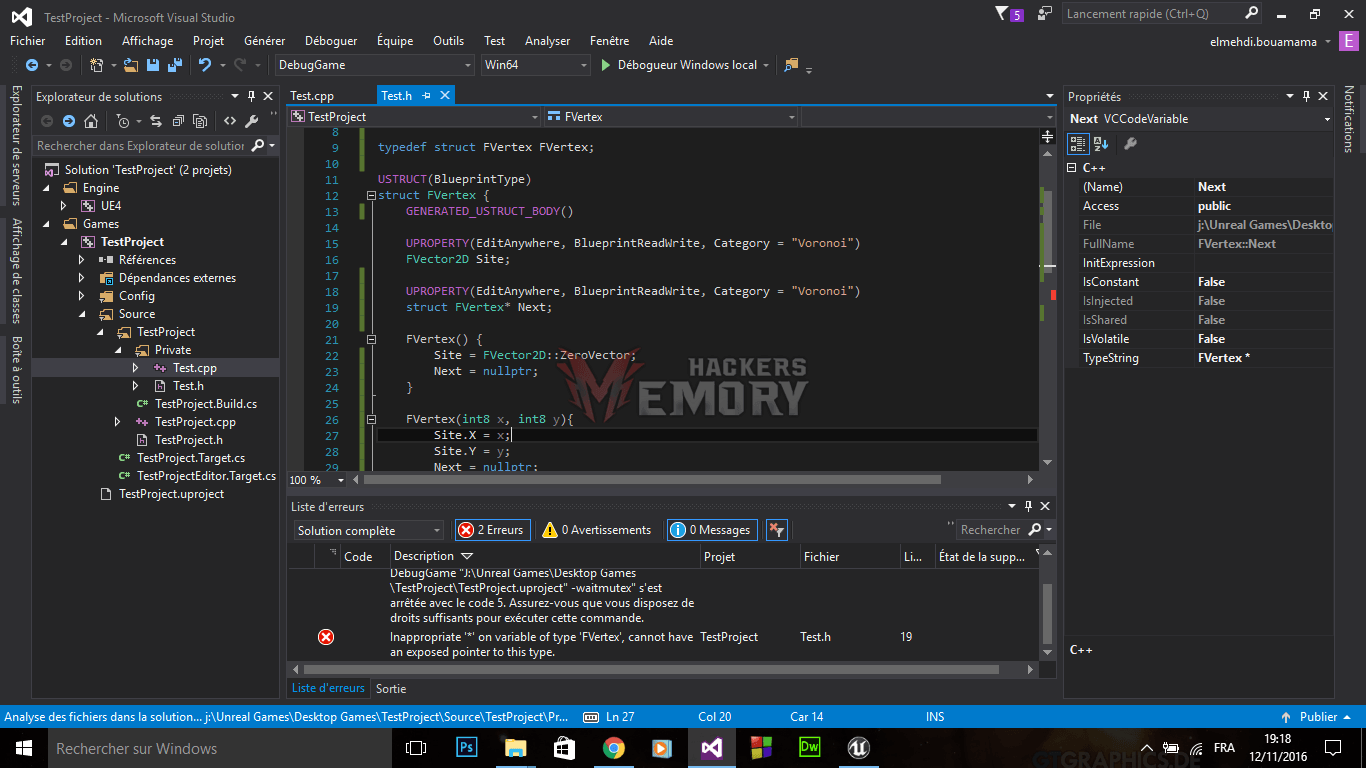Click the code editor horizontal scrollbar

click(651, 480)
